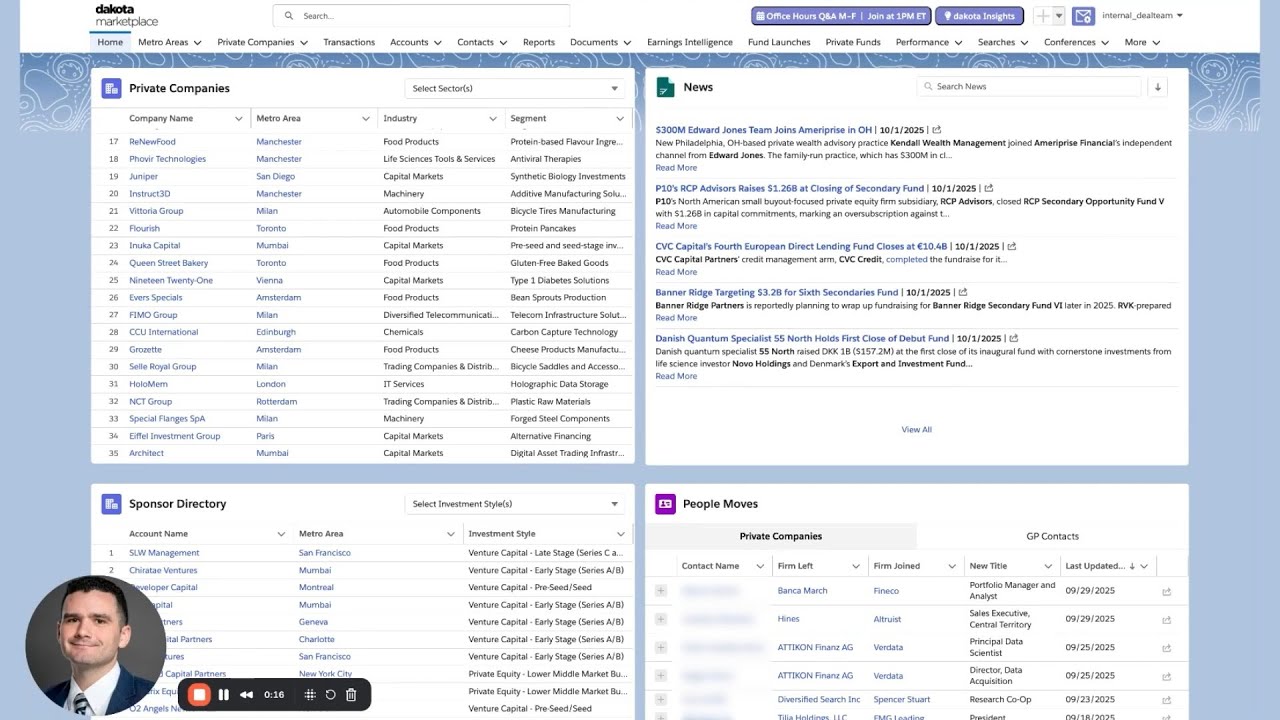Open the Firm Joined column menu chevron
This screenshot has height=720, width=1280.
pyautogui.click(x=950, y=566)
